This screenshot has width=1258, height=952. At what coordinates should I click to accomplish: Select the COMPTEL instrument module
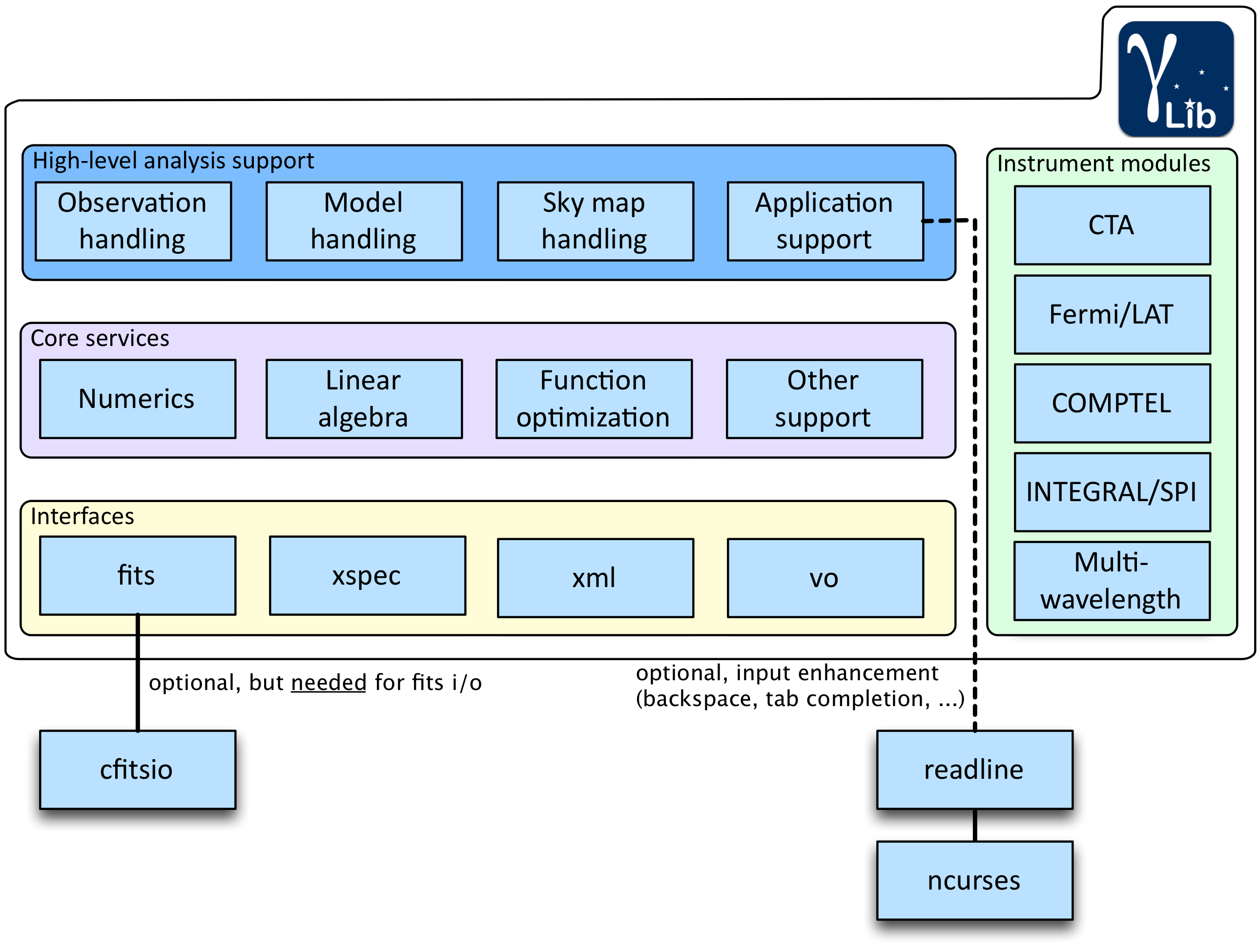(x=1112, y=403)
